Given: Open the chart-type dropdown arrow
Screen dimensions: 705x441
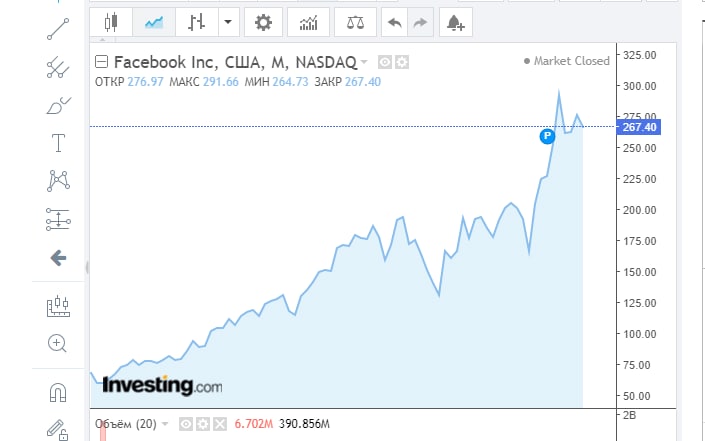Looking at the screenshot, I should (230, 21).
